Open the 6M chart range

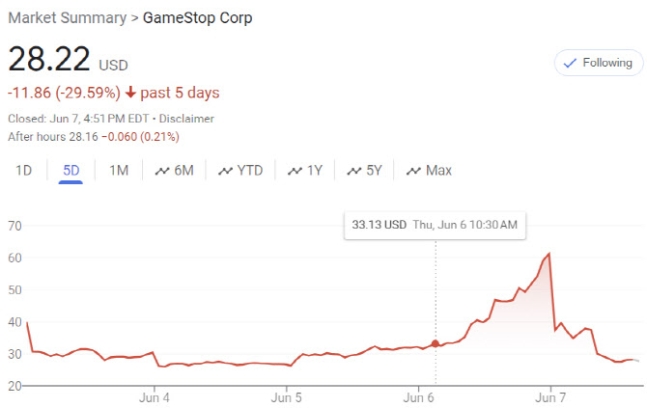coord(174,170)
